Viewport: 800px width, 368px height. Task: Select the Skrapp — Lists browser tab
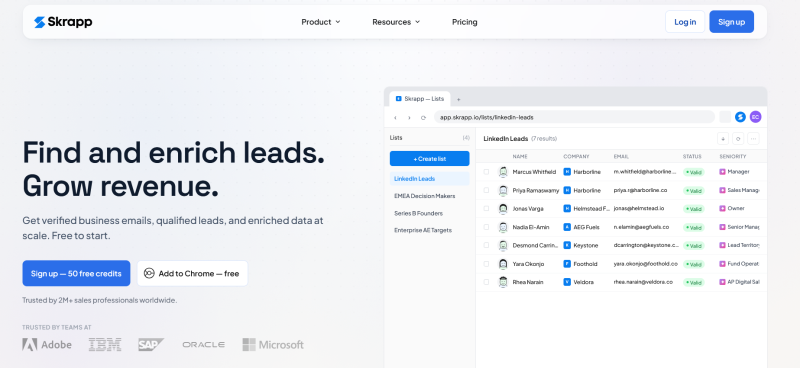pos(420,99)
